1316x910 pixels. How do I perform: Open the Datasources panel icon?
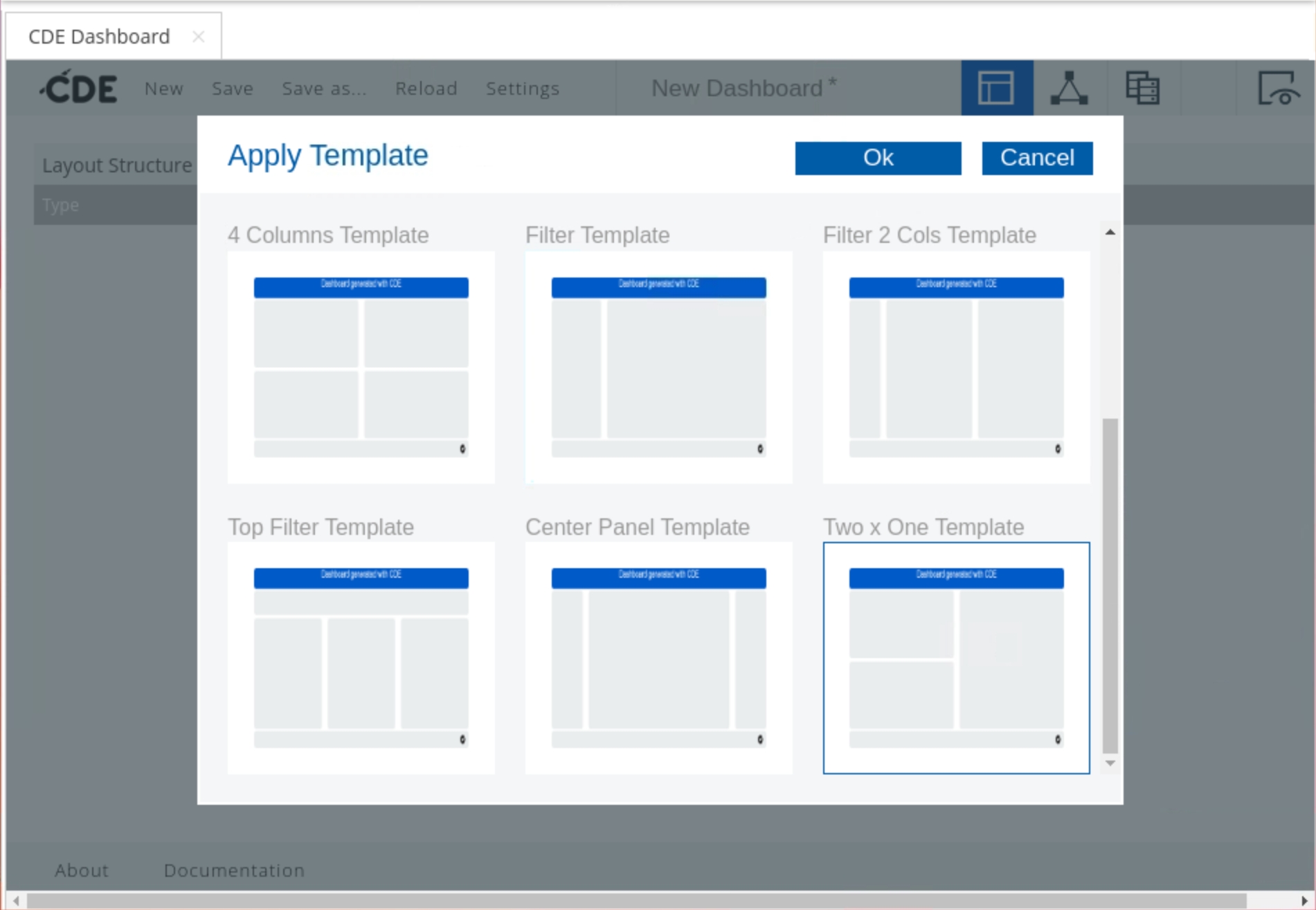coord(1142,88)
